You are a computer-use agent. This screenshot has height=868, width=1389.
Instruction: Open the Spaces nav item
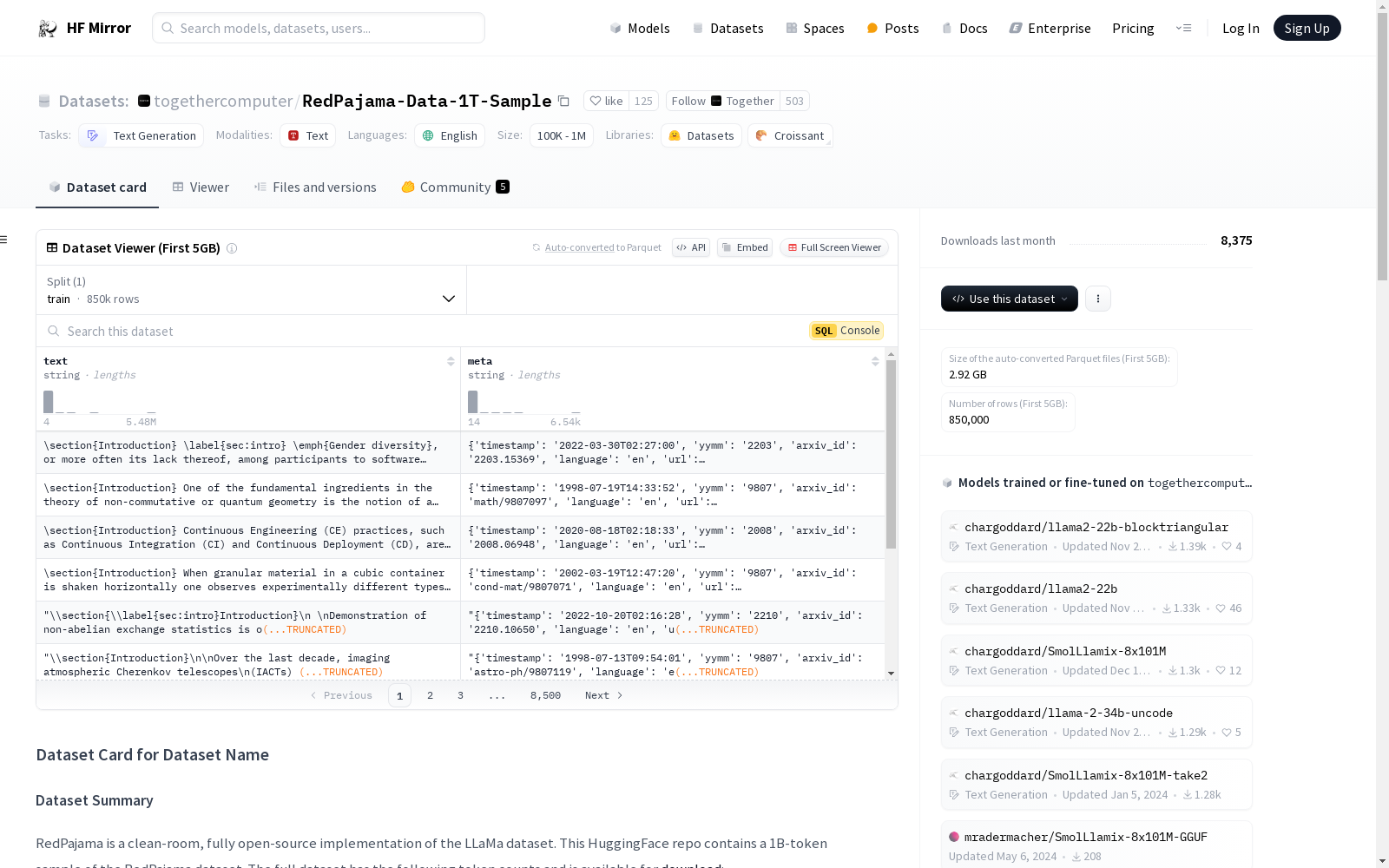pos(814,28)
